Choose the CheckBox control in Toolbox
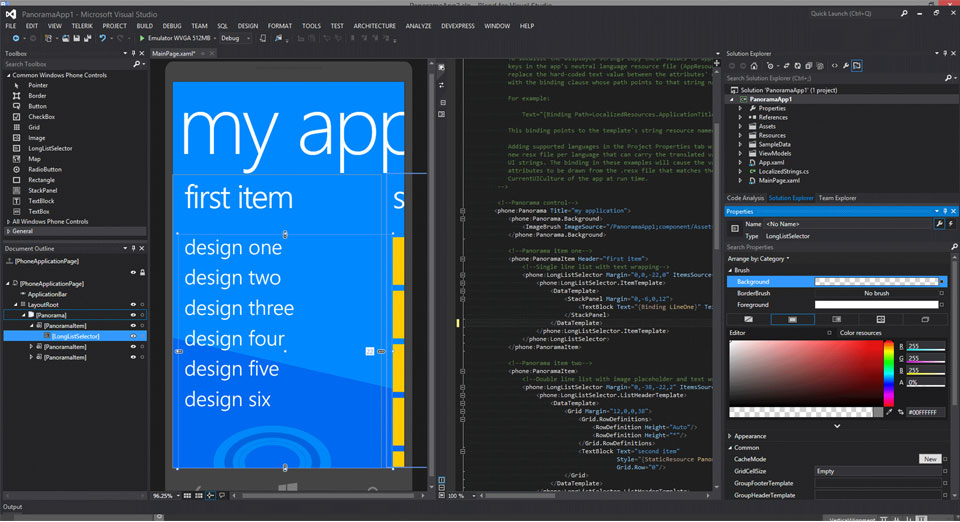This screenshot has height=522, width=960. [41, 116]
